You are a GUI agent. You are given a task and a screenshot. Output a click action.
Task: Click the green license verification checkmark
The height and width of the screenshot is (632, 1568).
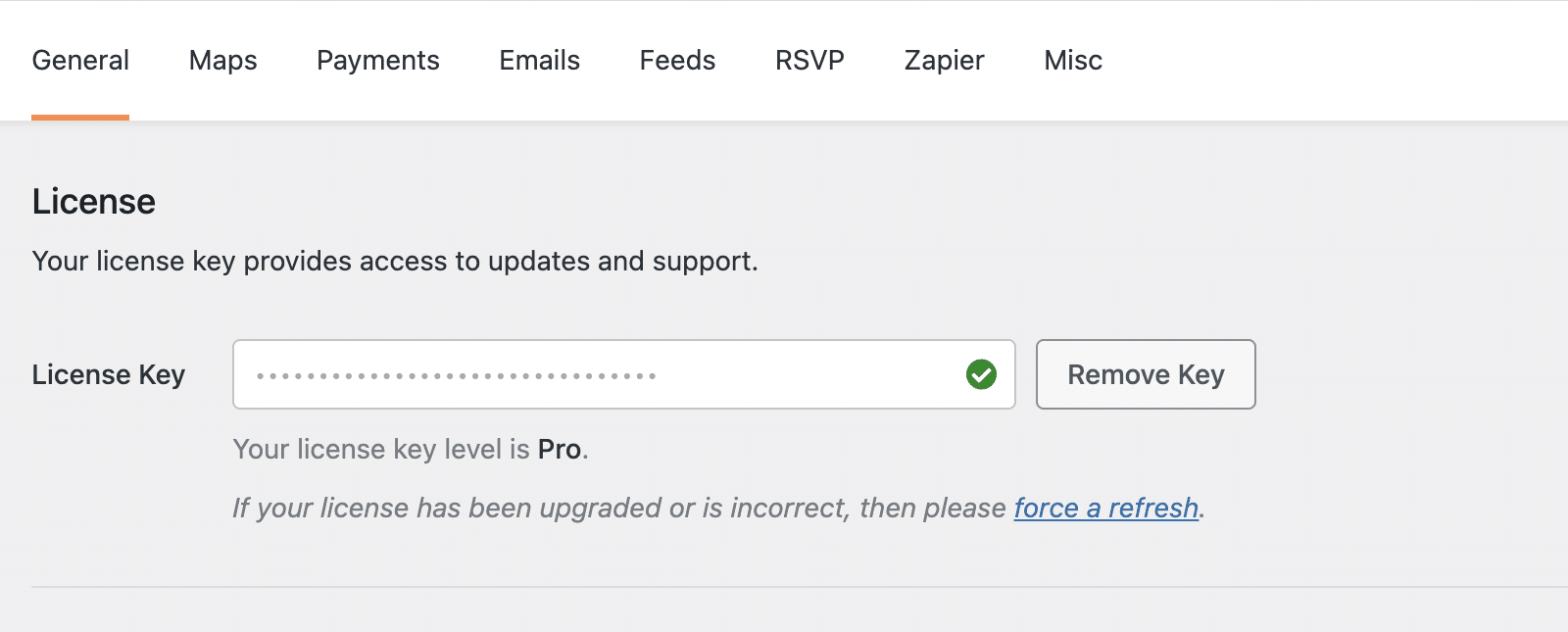click(x=981, y=373)
